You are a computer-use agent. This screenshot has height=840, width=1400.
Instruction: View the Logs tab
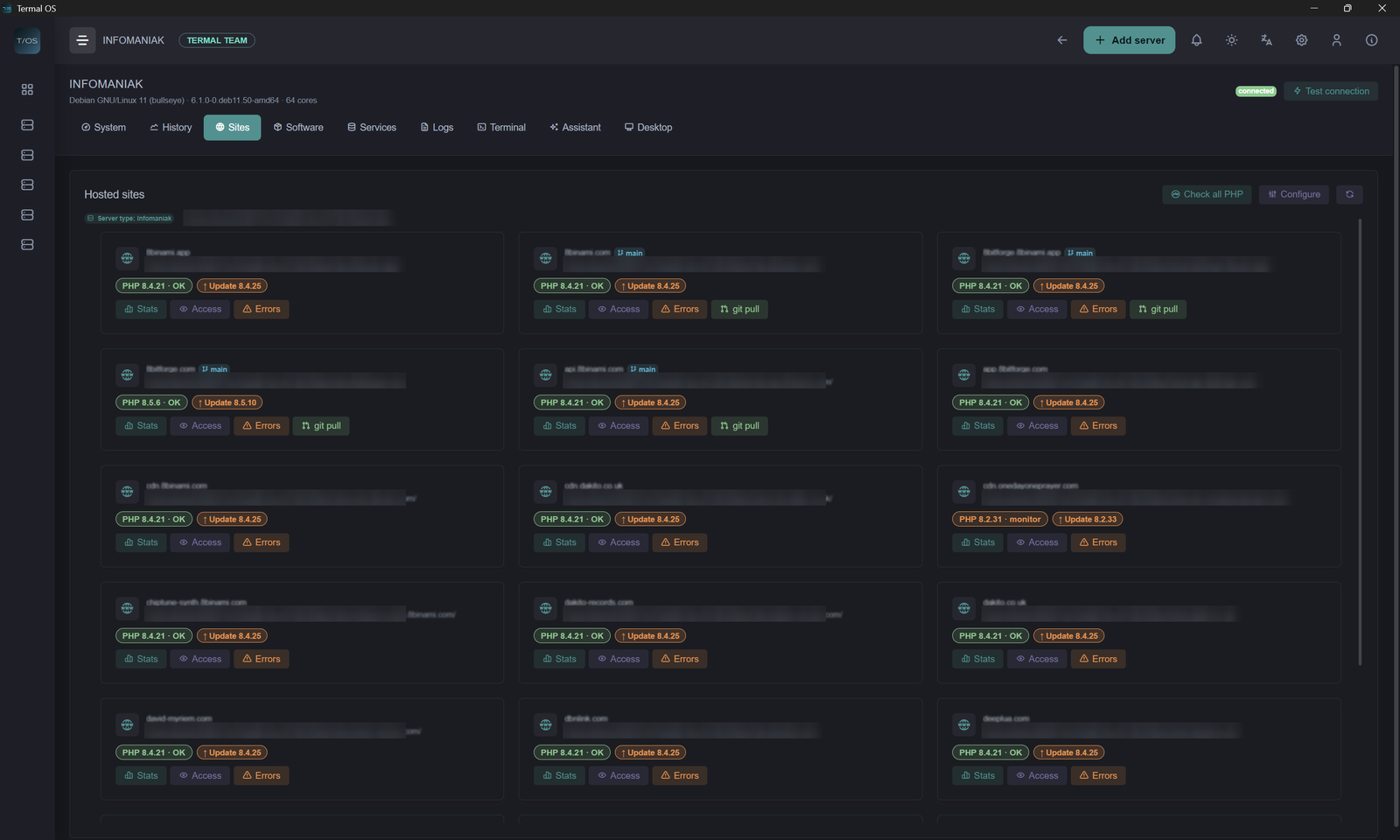(x=437, y=128)
